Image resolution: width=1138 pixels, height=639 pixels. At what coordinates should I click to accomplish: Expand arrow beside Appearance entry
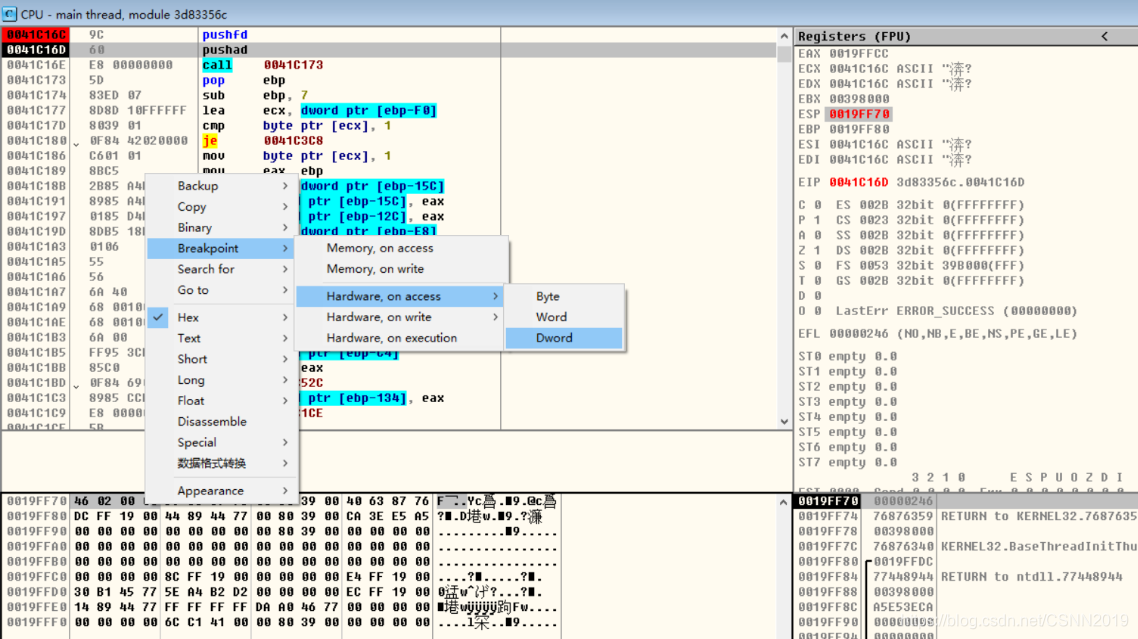pyautogui.click(x=285, y=491)
